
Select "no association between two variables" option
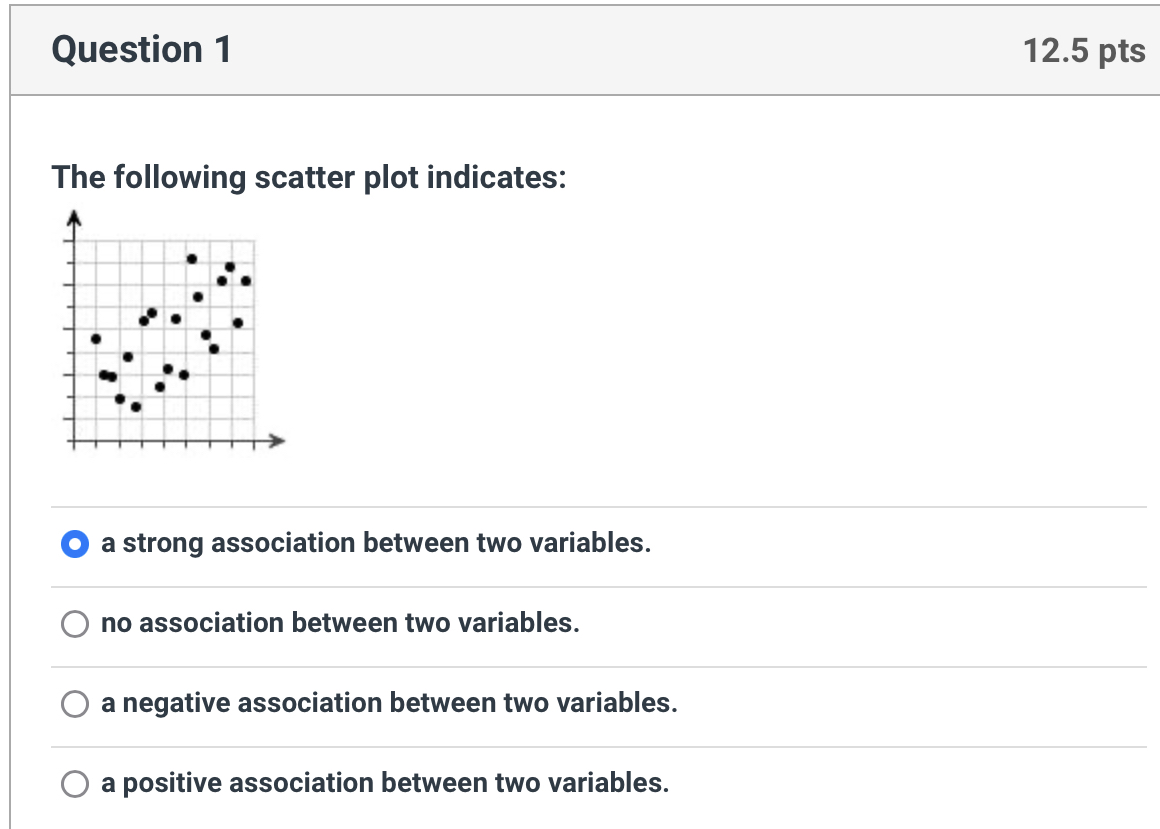point(73,623)
